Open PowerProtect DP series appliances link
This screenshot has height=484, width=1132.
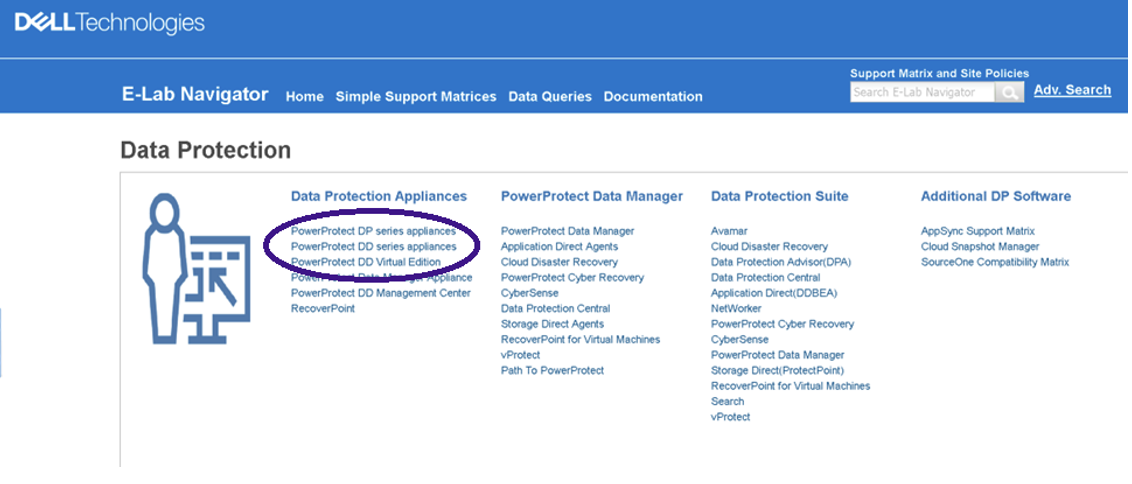pyautogui.click(x=373, y=231)
